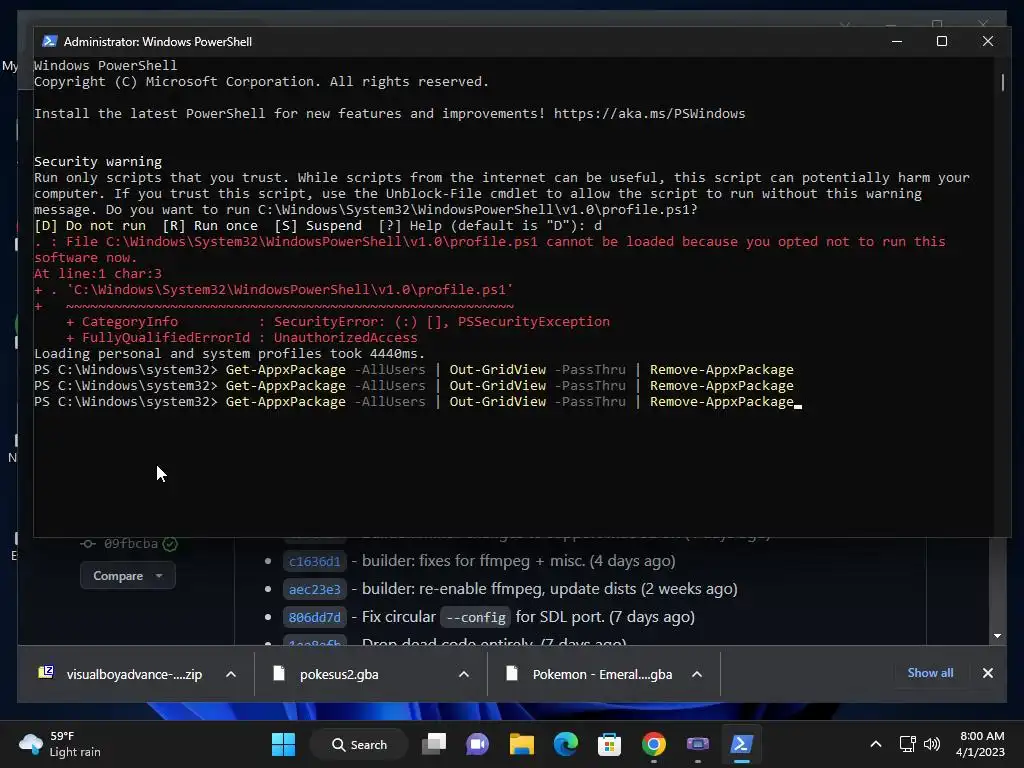
Task: Expand options for the visualboyadvance zip download
Action: (231, 674)
